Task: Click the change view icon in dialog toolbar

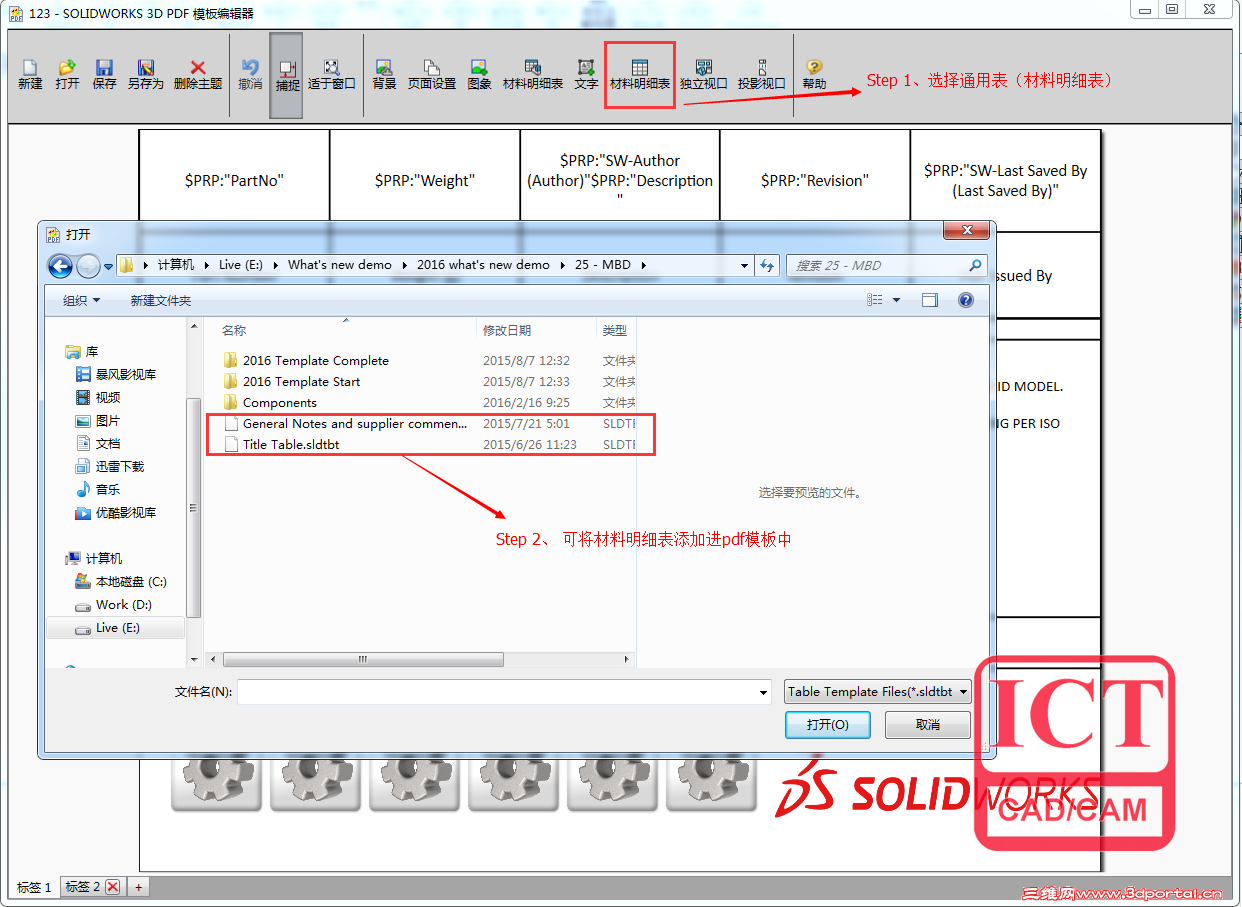Action: pos(875,300)
